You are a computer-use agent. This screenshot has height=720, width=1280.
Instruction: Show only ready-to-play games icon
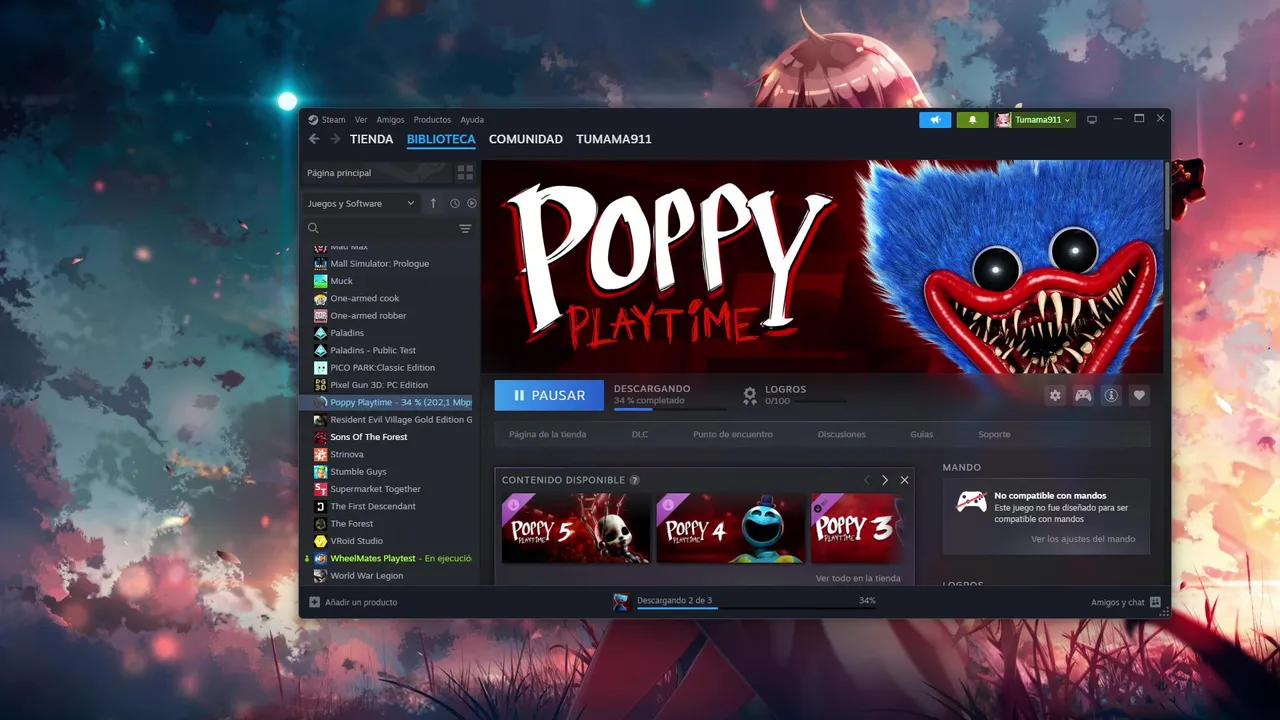(x=472, y=203)
